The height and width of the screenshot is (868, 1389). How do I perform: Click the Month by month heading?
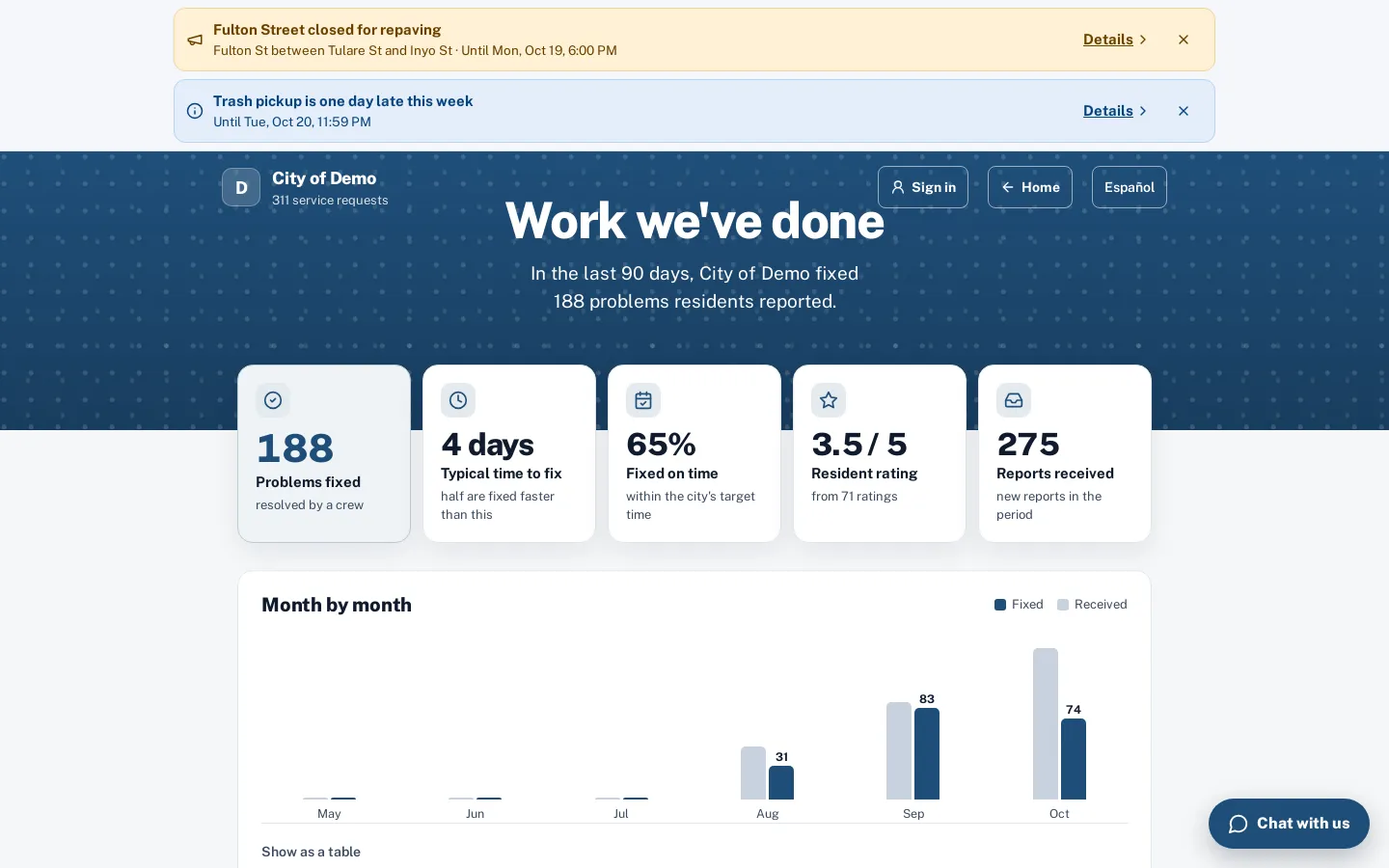point(337,605)
